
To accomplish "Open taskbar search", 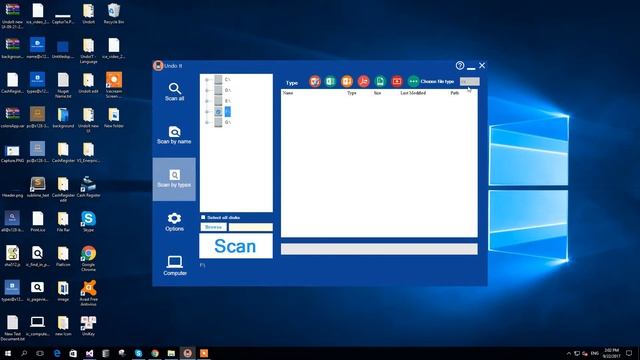I will point(24,353).
